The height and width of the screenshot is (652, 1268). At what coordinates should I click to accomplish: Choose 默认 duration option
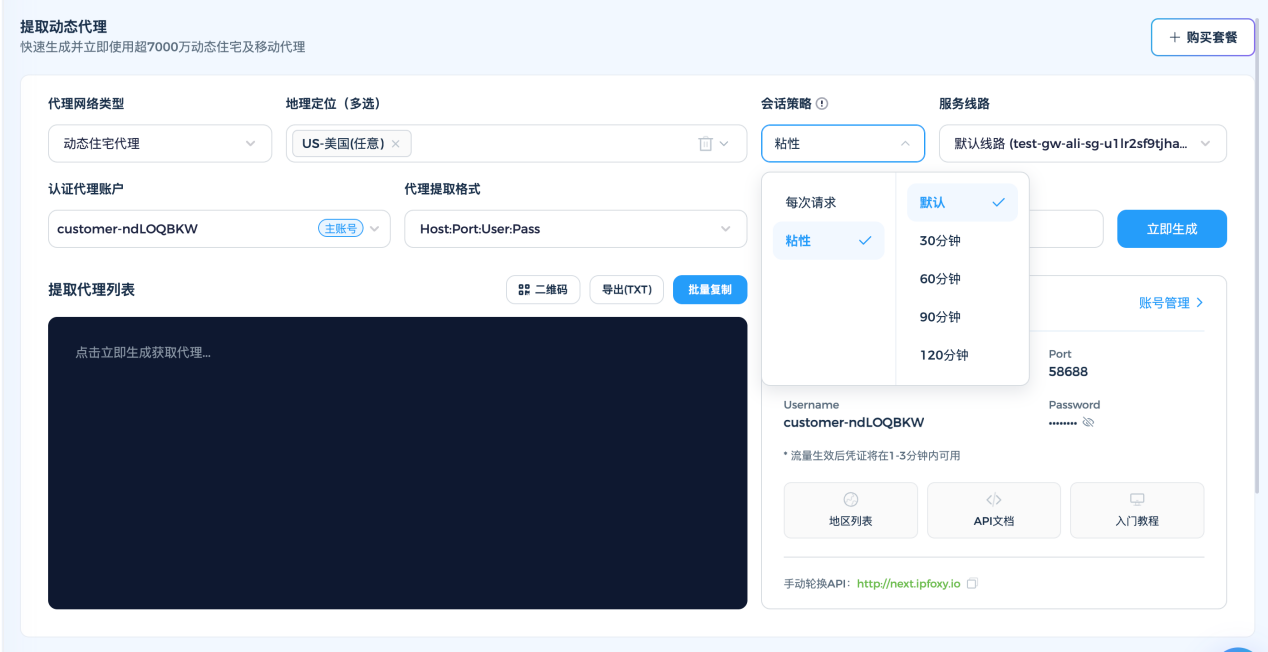coord(962,202)
